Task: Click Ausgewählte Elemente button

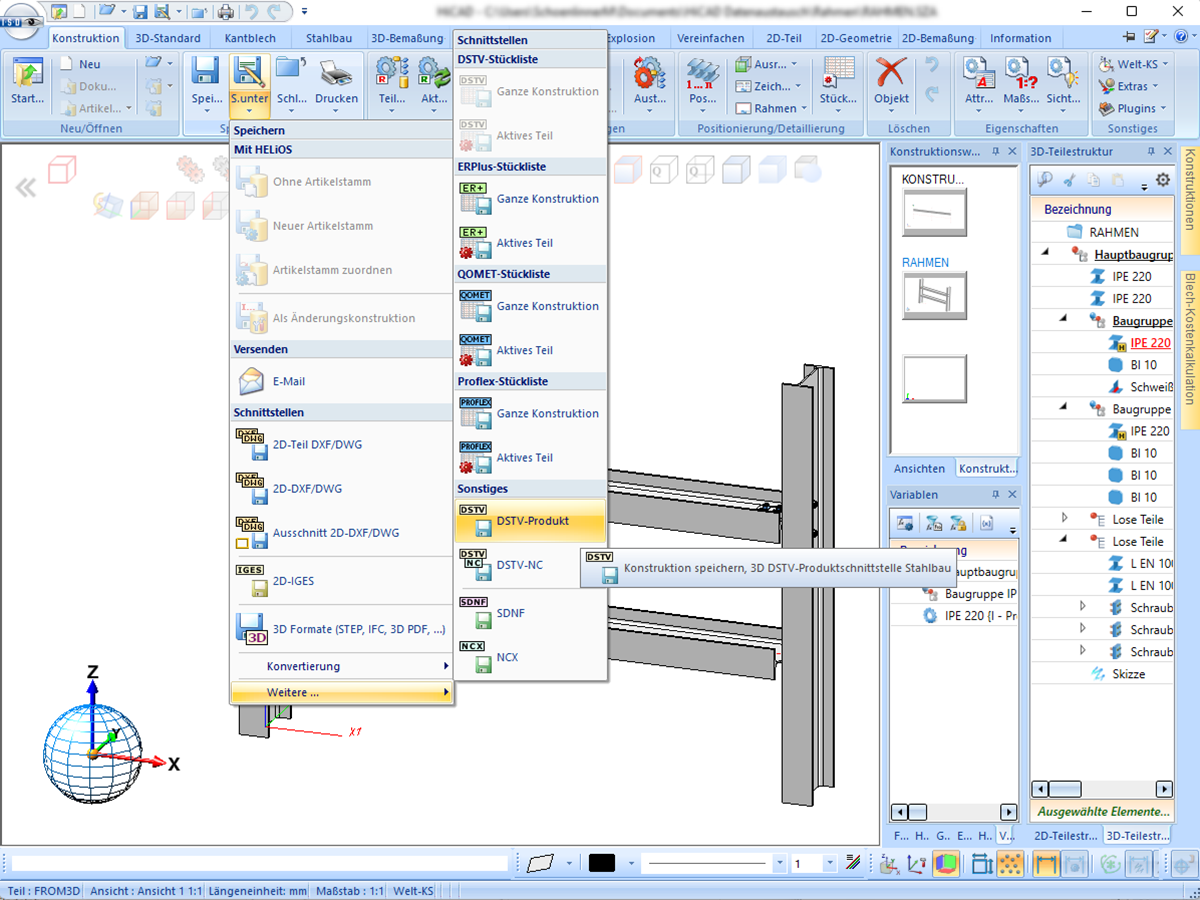Action: point(1102,811)
